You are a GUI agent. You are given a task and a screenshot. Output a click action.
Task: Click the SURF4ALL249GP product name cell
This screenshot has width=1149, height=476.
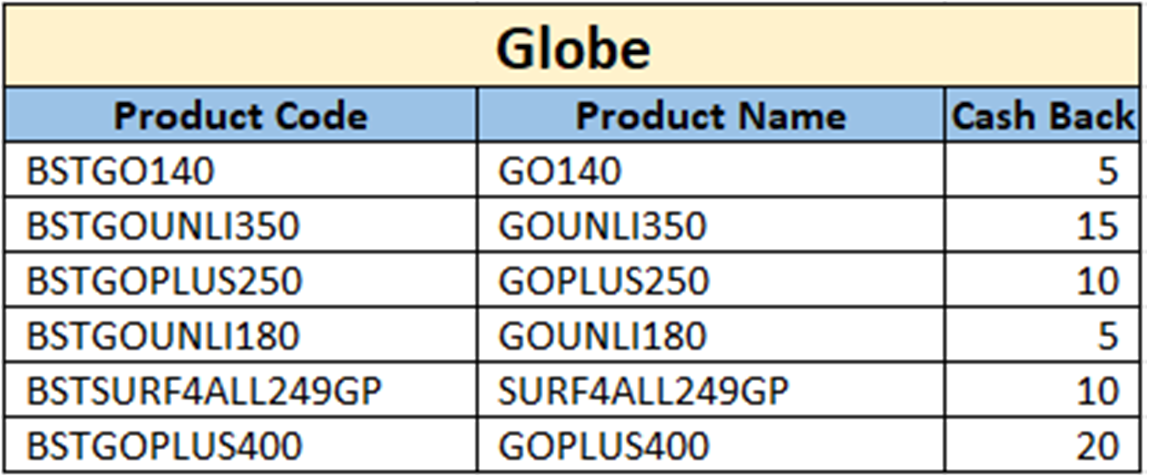(x=644, y=391)
